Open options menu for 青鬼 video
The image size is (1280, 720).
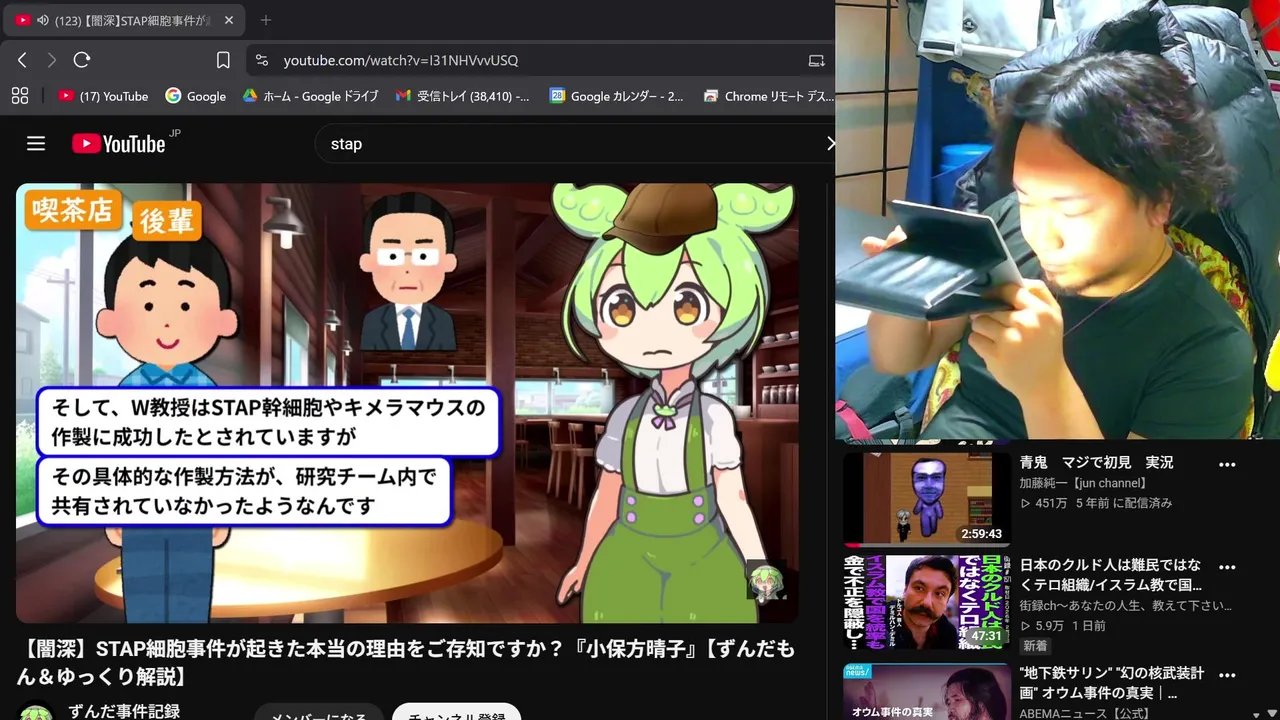(x=1227, y=464)
